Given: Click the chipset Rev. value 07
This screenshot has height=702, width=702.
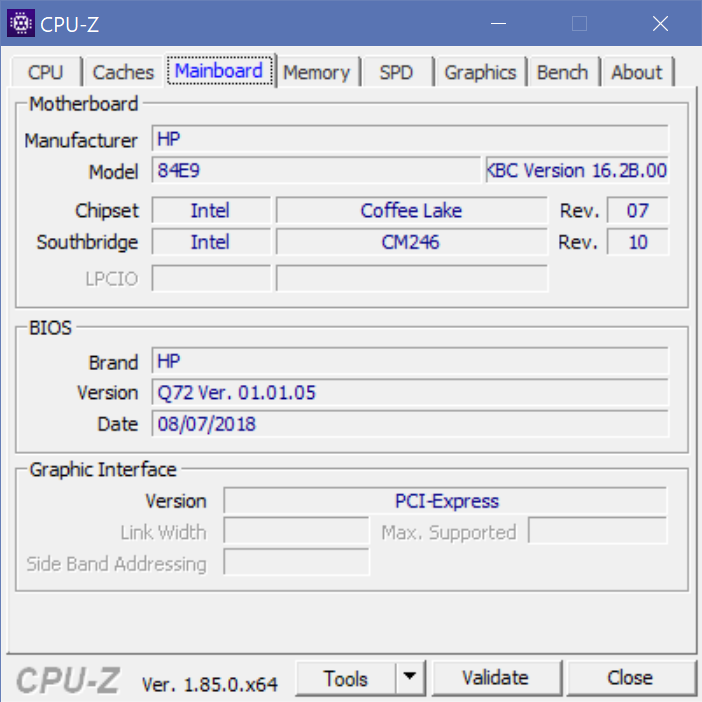Looking at the screenshot, I should pos(638,210).
